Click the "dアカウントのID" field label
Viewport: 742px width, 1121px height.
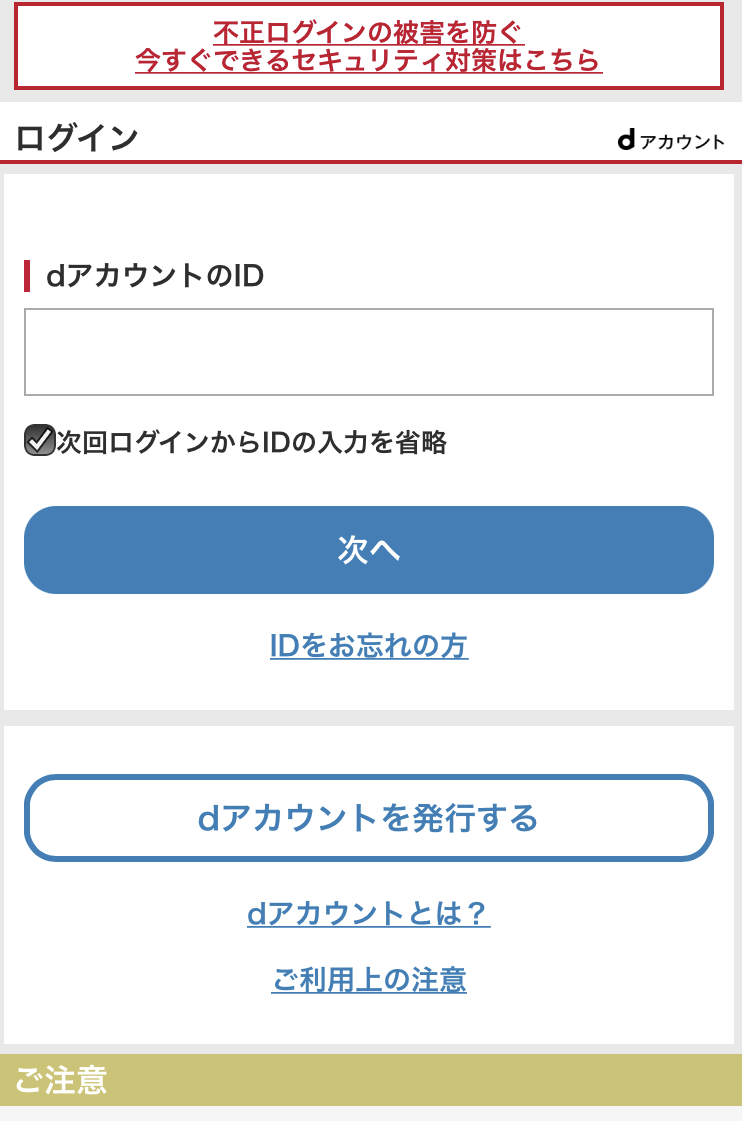(x=155, y=276)
